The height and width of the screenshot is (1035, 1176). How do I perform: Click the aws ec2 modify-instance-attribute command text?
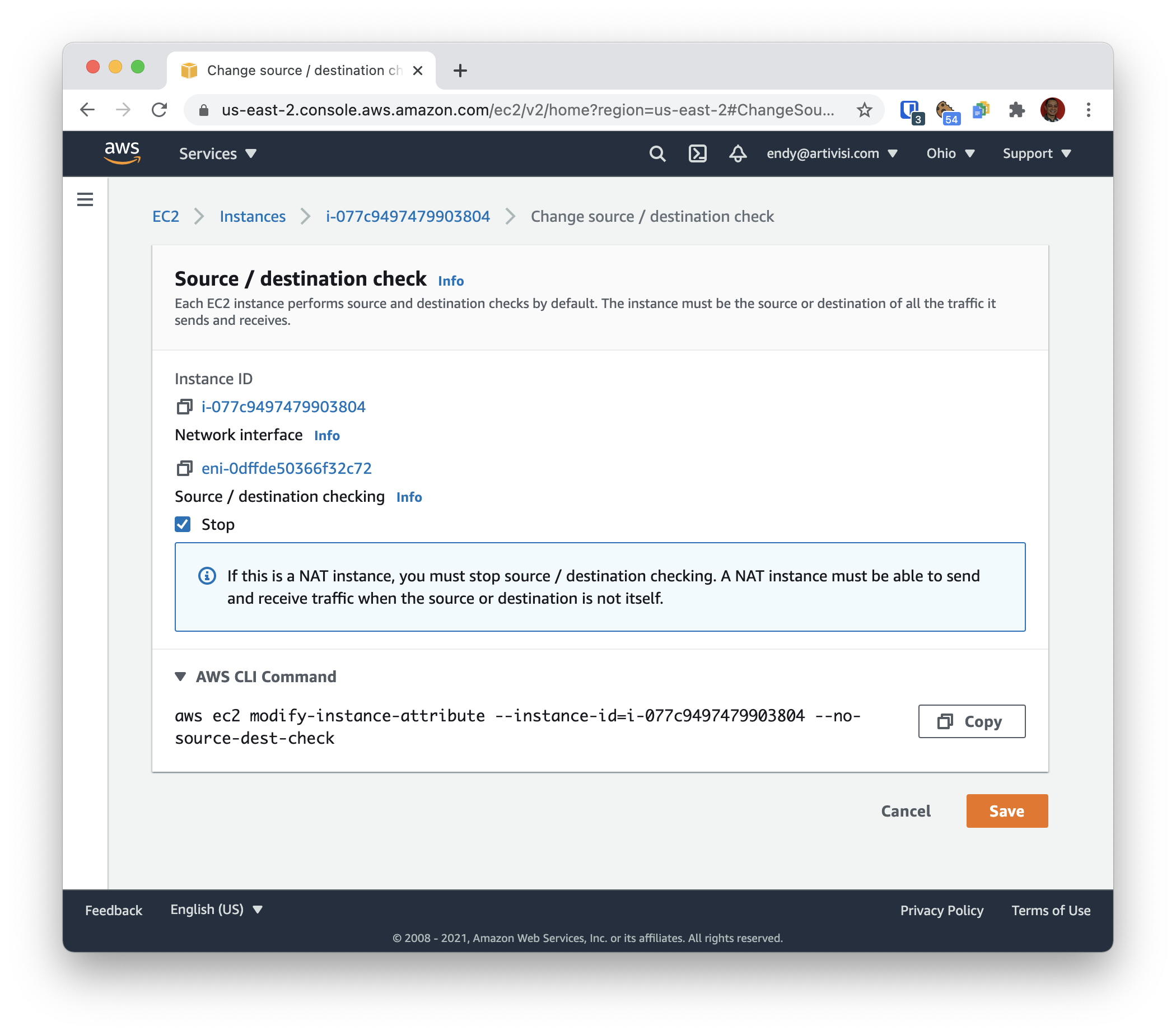click(518, 726)
